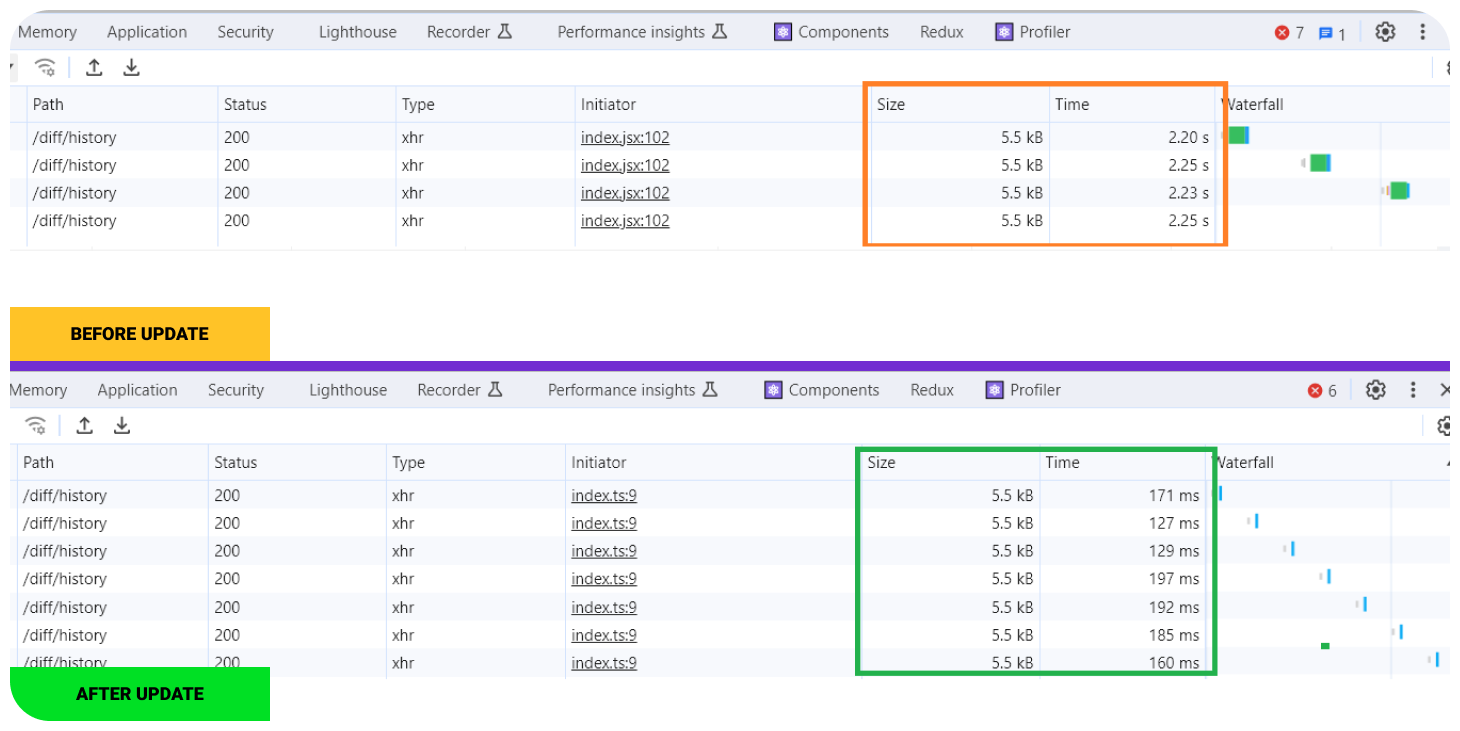Switch to Profiler tab in the after-update panel
1460x731 pixels.
click(x=1023, y=390)
